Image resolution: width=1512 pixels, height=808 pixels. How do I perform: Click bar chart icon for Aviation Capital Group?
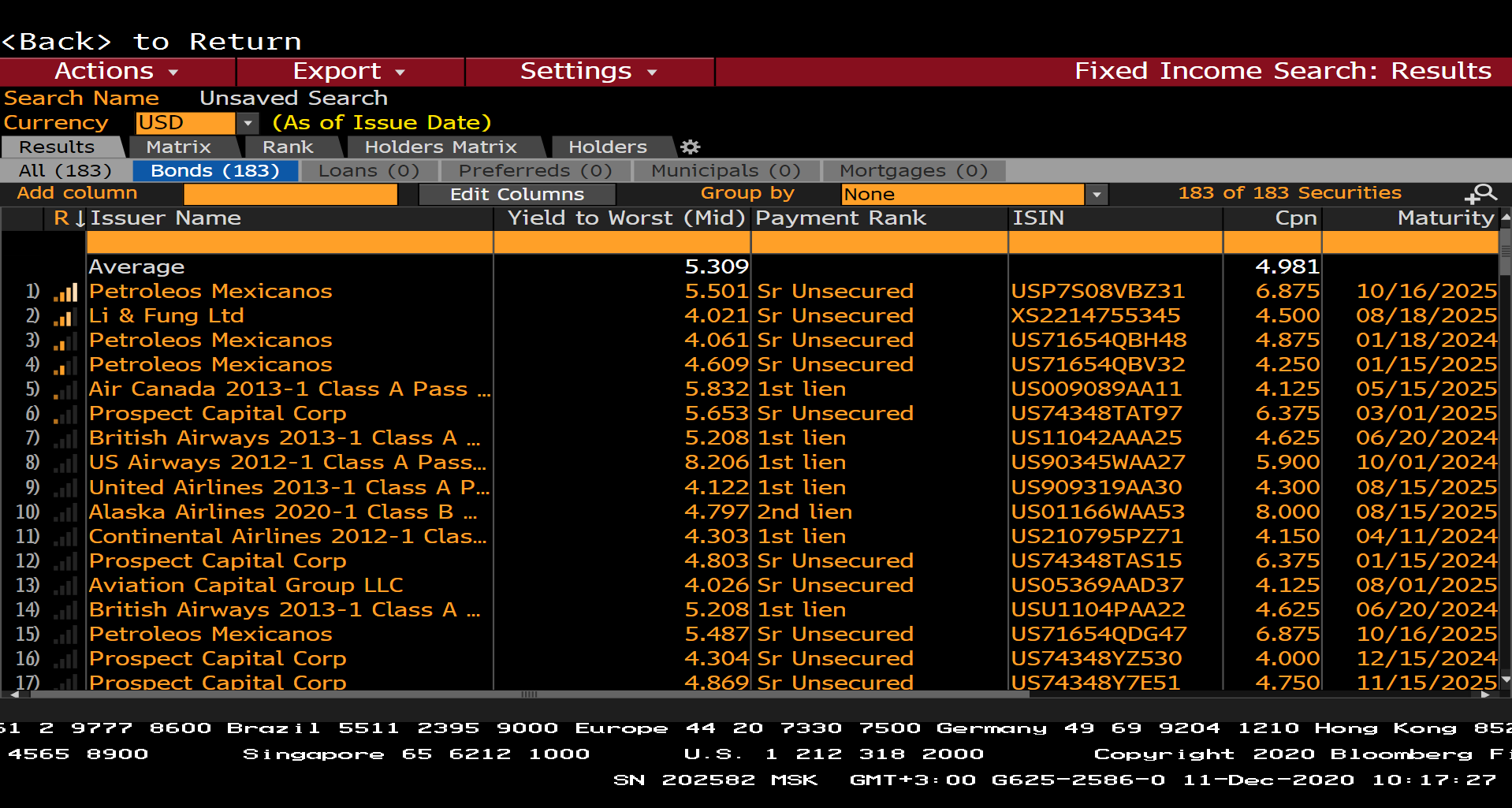[65, 586]
